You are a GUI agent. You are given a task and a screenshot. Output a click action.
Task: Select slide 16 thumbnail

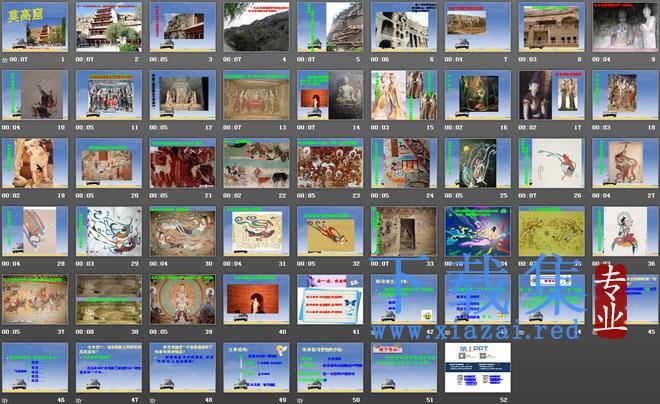tap(478, 95)
